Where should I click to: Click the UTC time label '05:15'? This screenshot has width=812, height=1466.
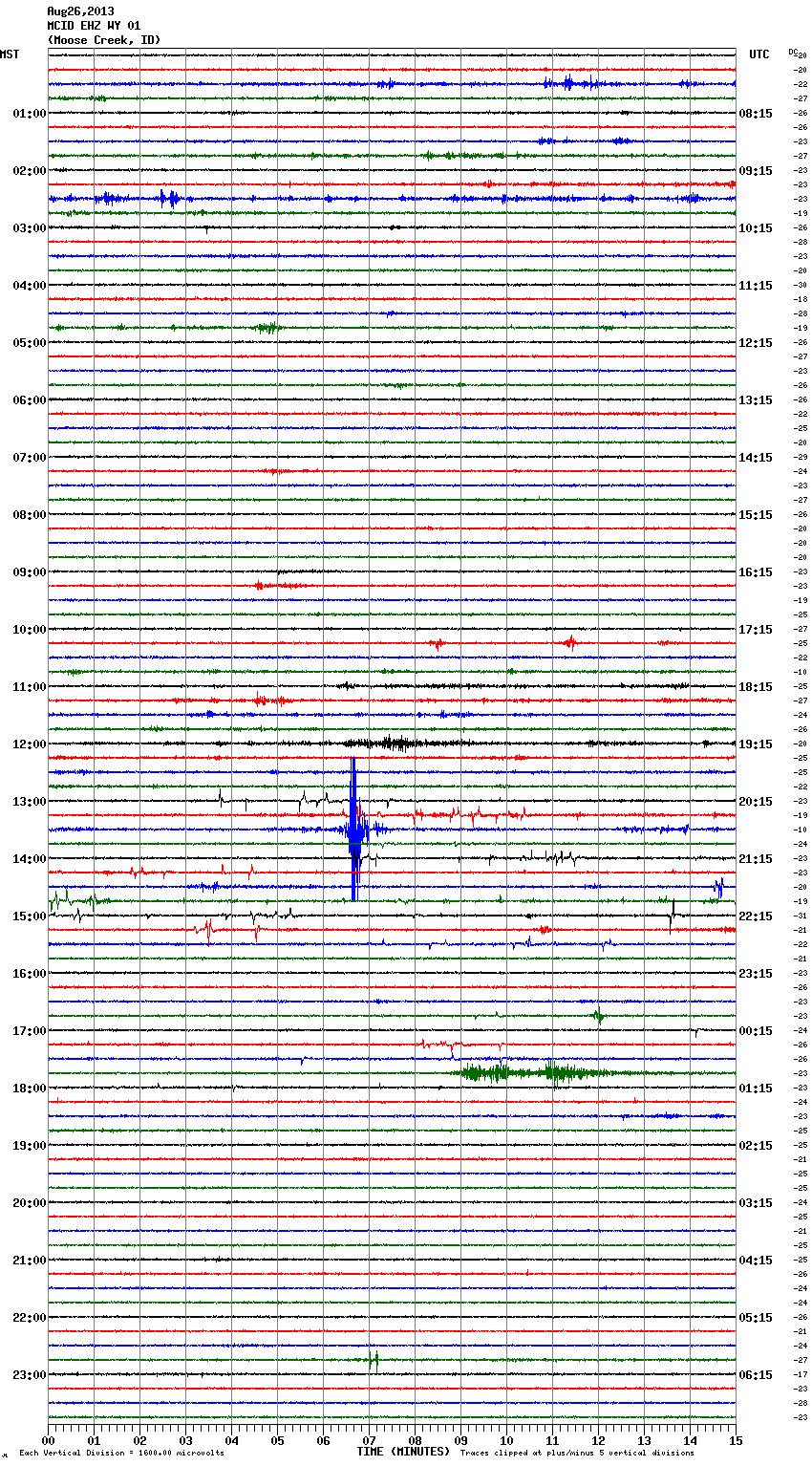[756, 1317]
